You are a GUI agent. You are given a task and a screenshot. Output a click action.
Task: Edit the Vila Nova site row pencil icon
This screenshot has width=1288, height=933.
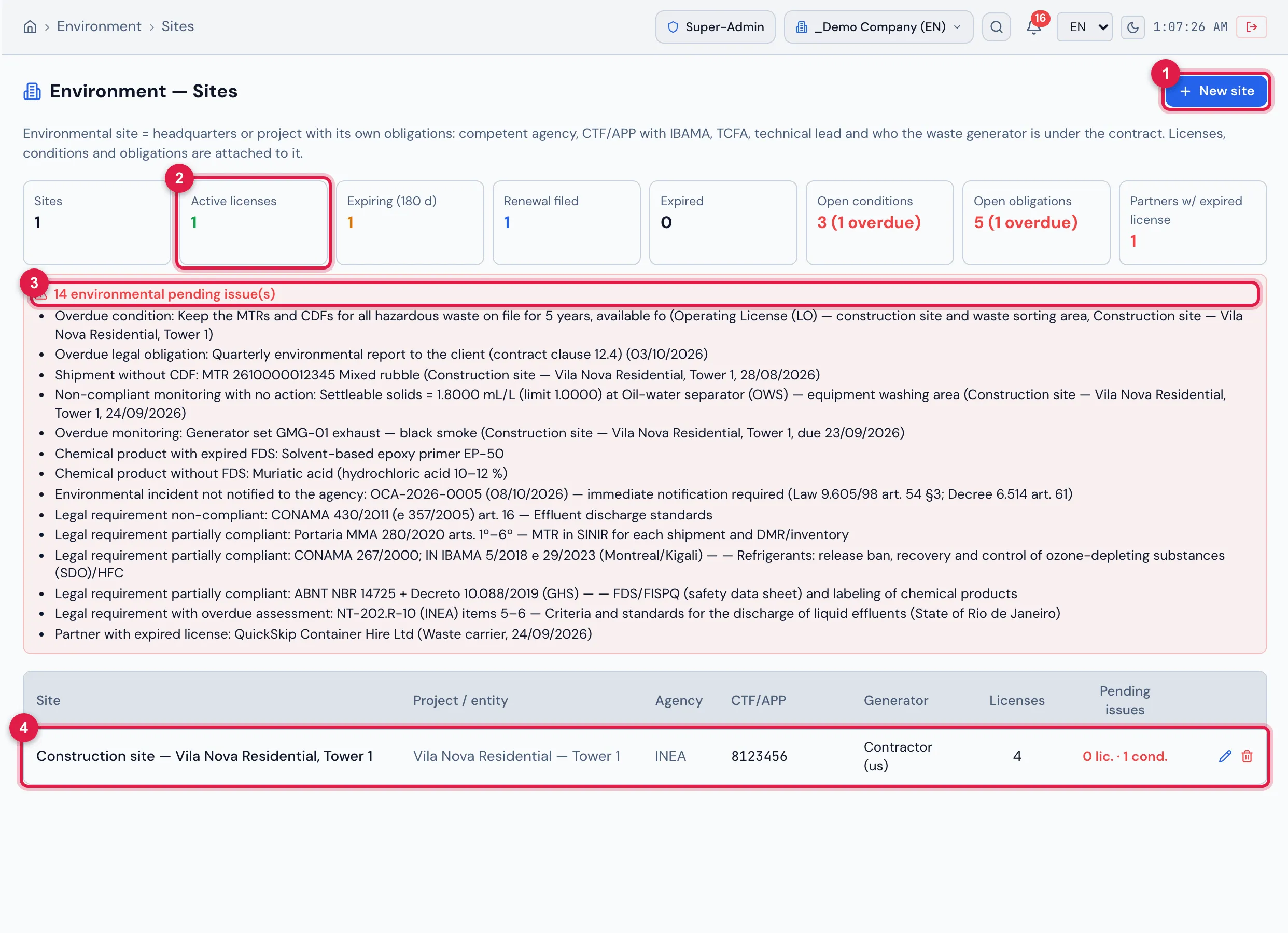tap(1225, 756)
